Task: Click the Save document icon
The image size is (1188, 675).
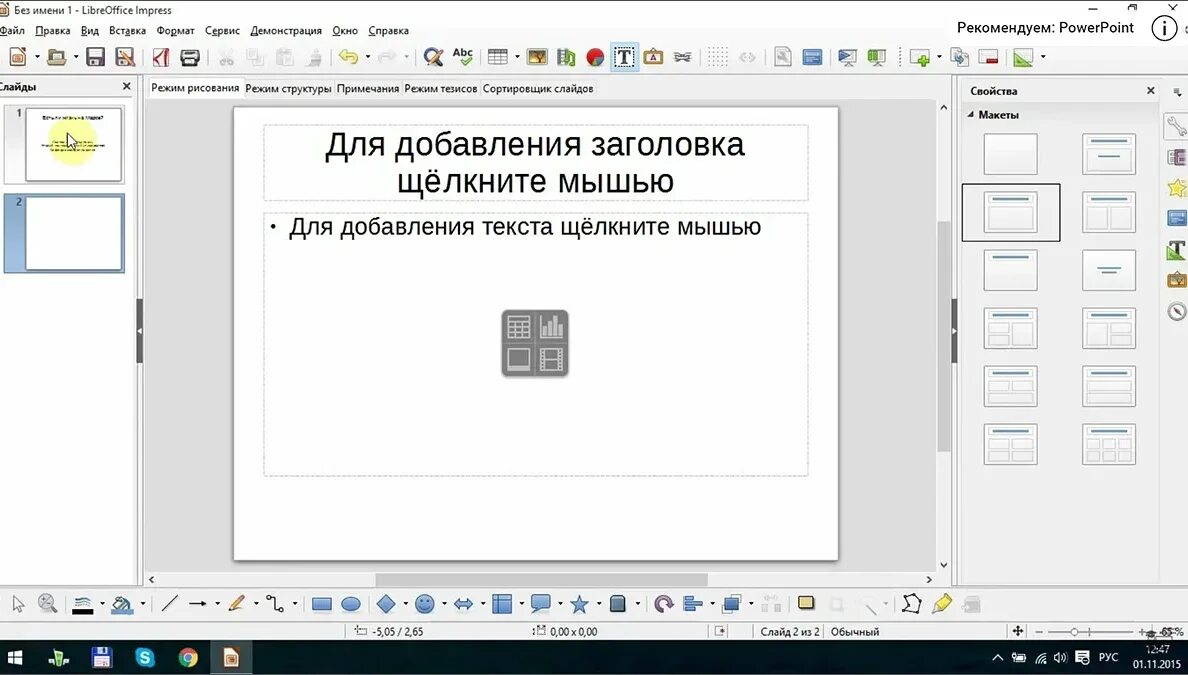Action: 95,57
